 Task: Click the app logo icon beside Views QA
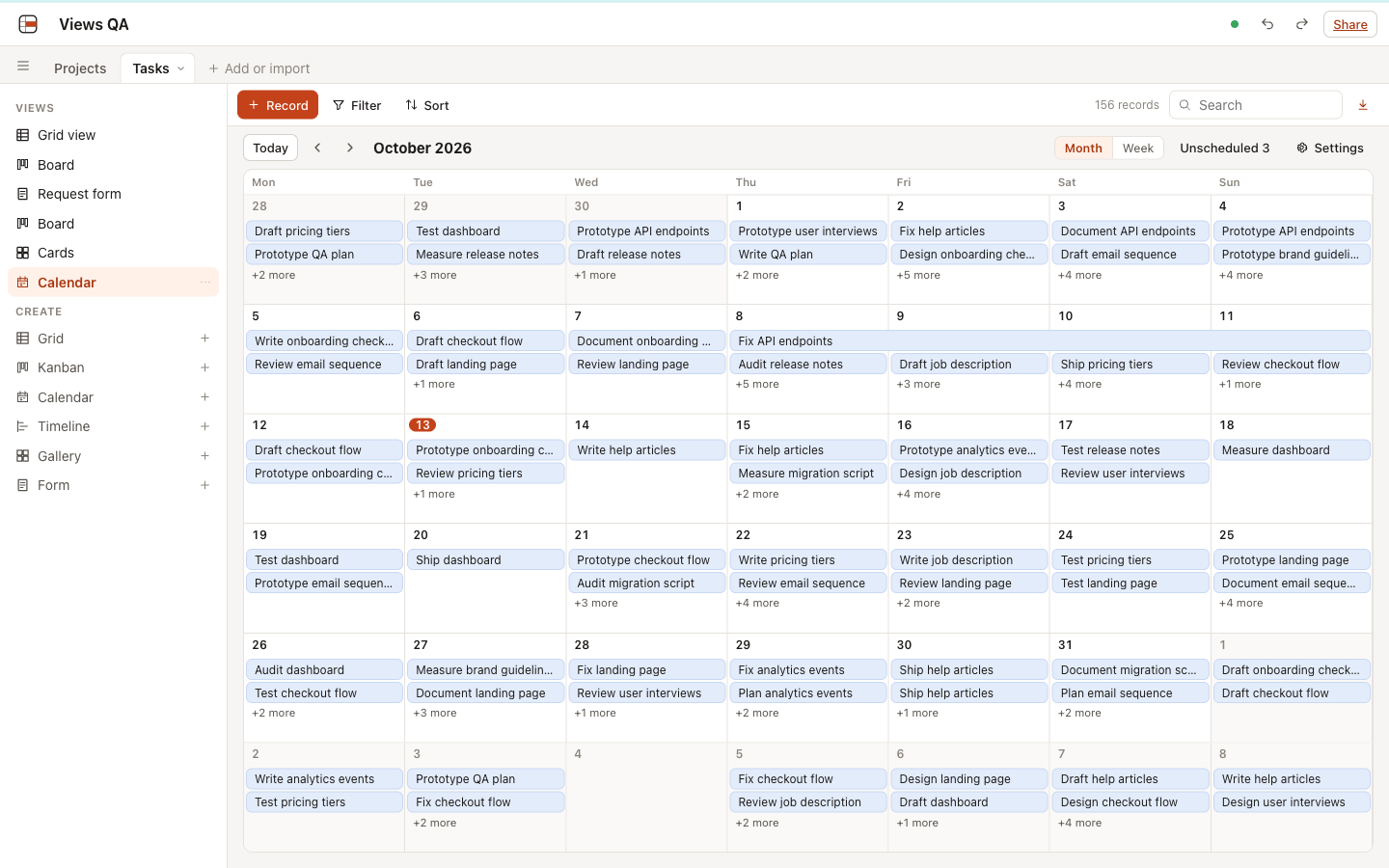coord(28,24)
